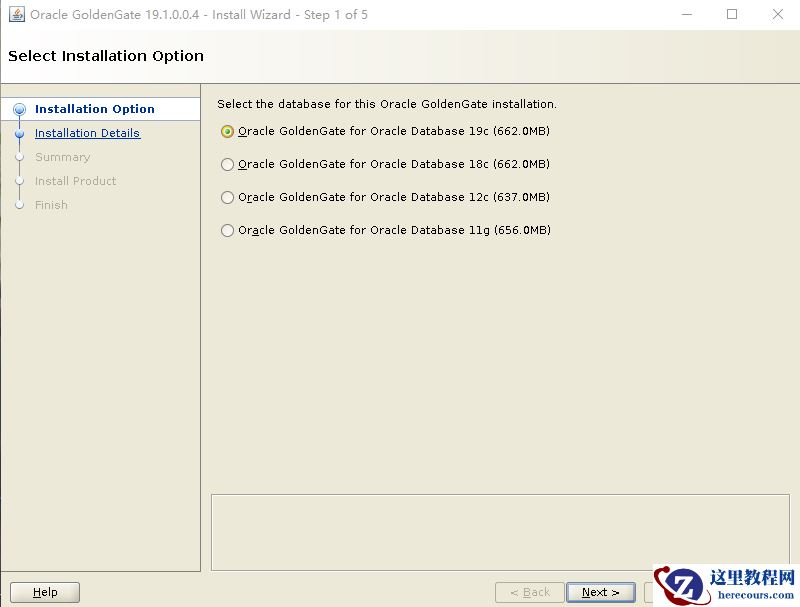Click the Install Product step
800x607 pixels.
click(x=76, y=181)
